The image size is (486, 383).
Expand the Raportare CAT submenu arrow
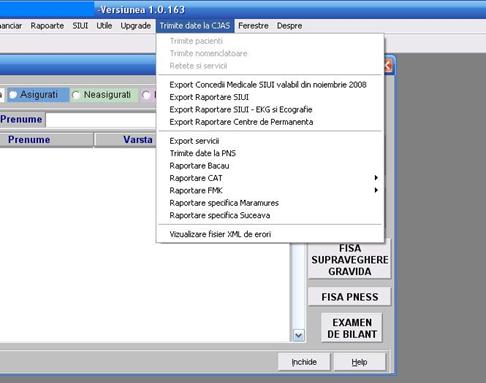click(376, 178)
